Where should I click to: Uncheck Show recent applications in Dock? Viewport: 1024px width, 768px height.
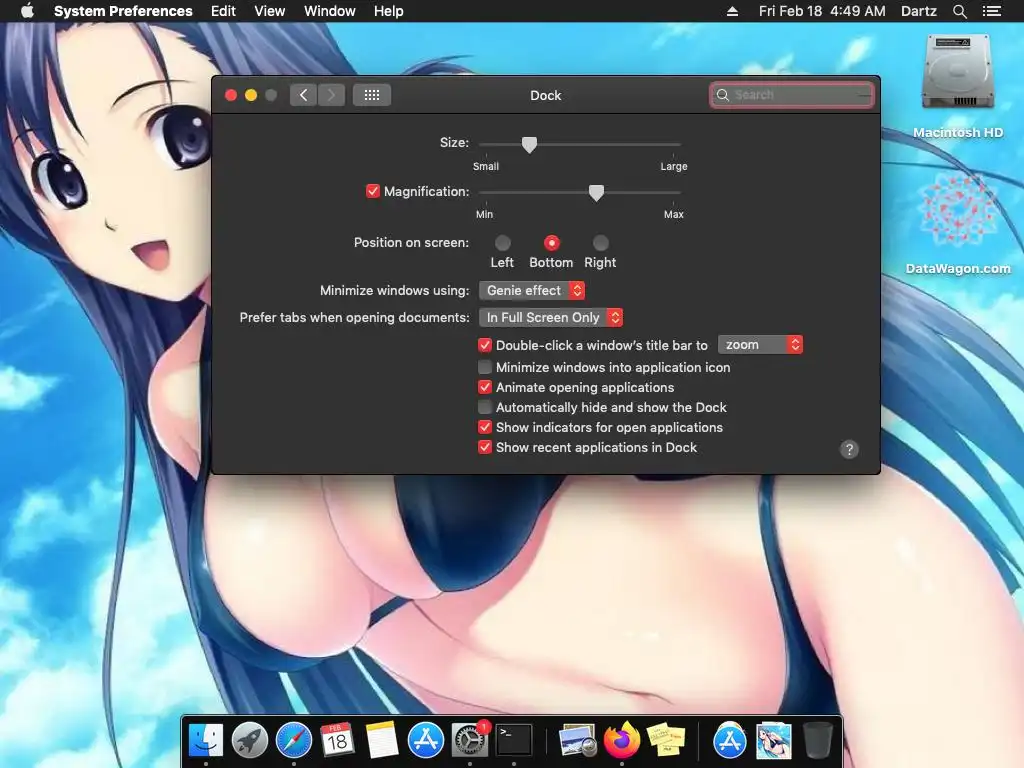pos(485,447)
